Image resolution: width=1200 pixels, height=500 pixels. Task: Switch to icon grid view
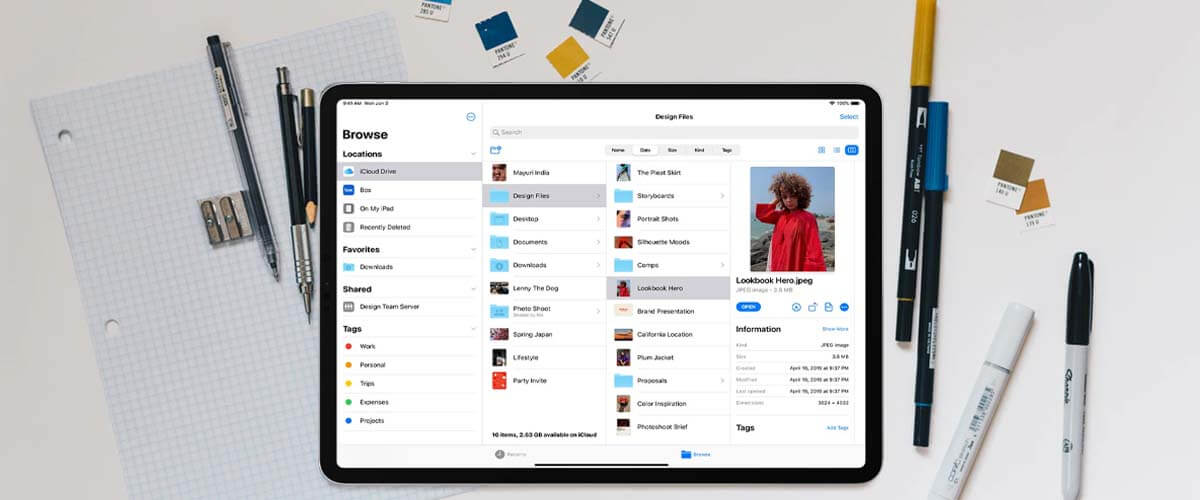[x=821, y=150]
